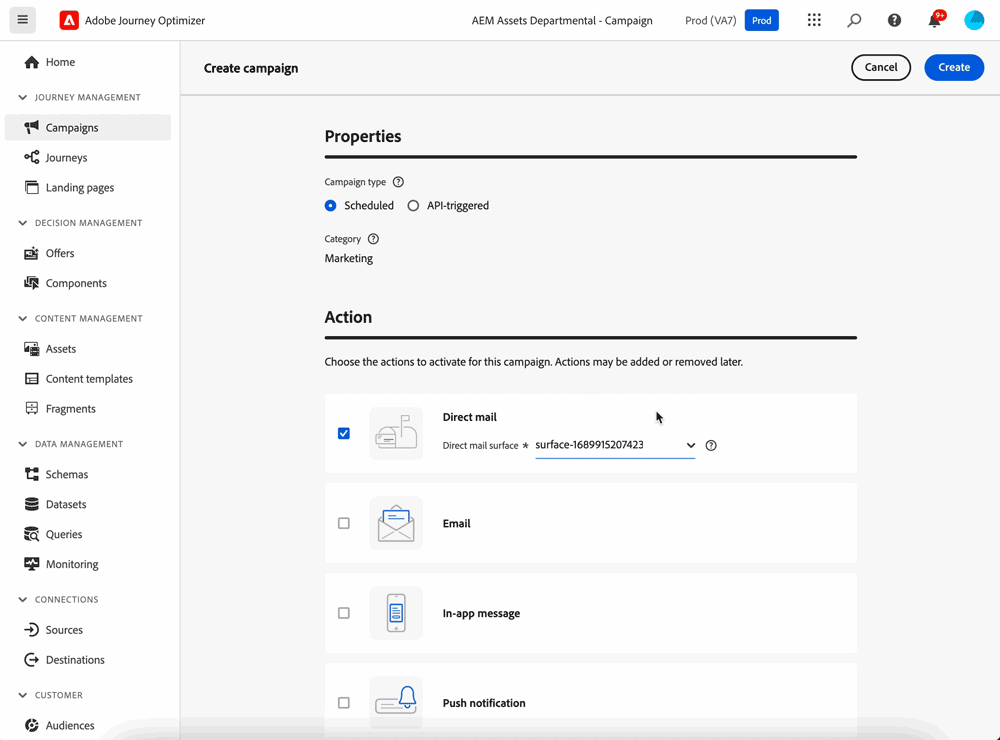The height and width of the screenshot is (740, 1000).
Task: Select the API-triggered radio button
Action: pos(413,206)
